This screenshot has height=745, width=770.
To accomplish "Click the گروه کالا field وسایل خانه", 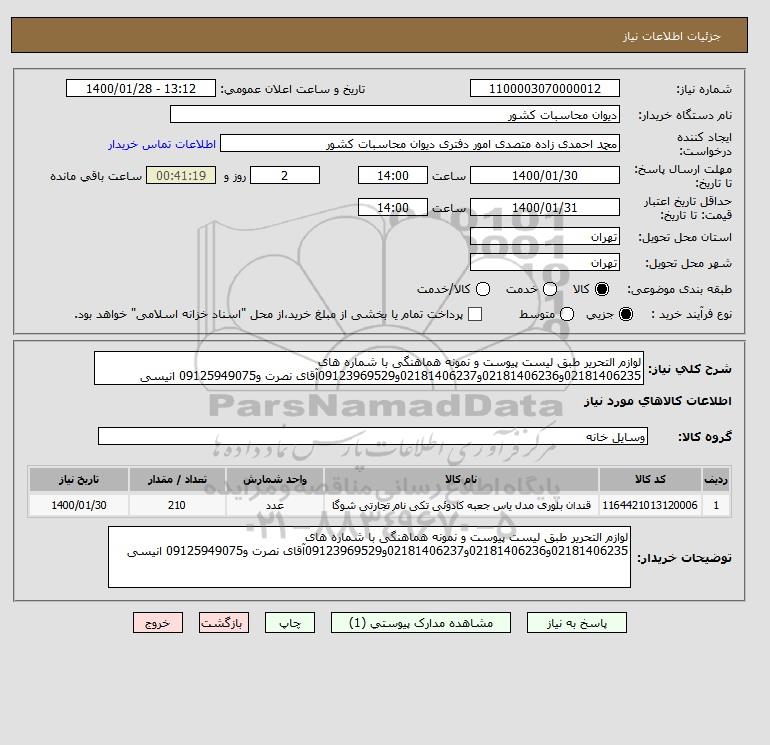I will pos(373,436).
